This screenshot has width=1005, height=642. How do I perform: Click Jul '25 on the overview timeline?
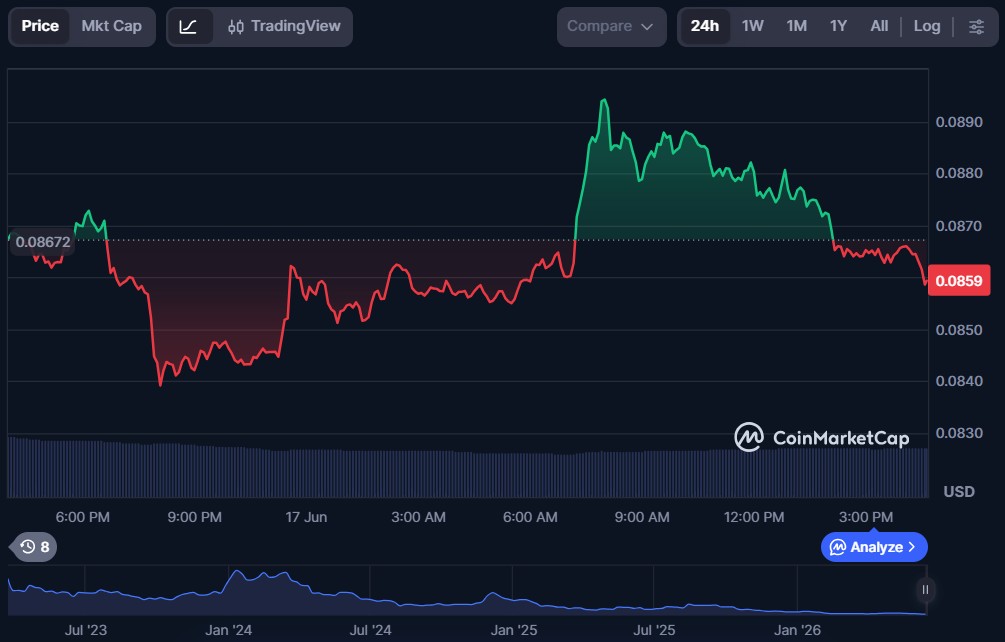[654, 630]
